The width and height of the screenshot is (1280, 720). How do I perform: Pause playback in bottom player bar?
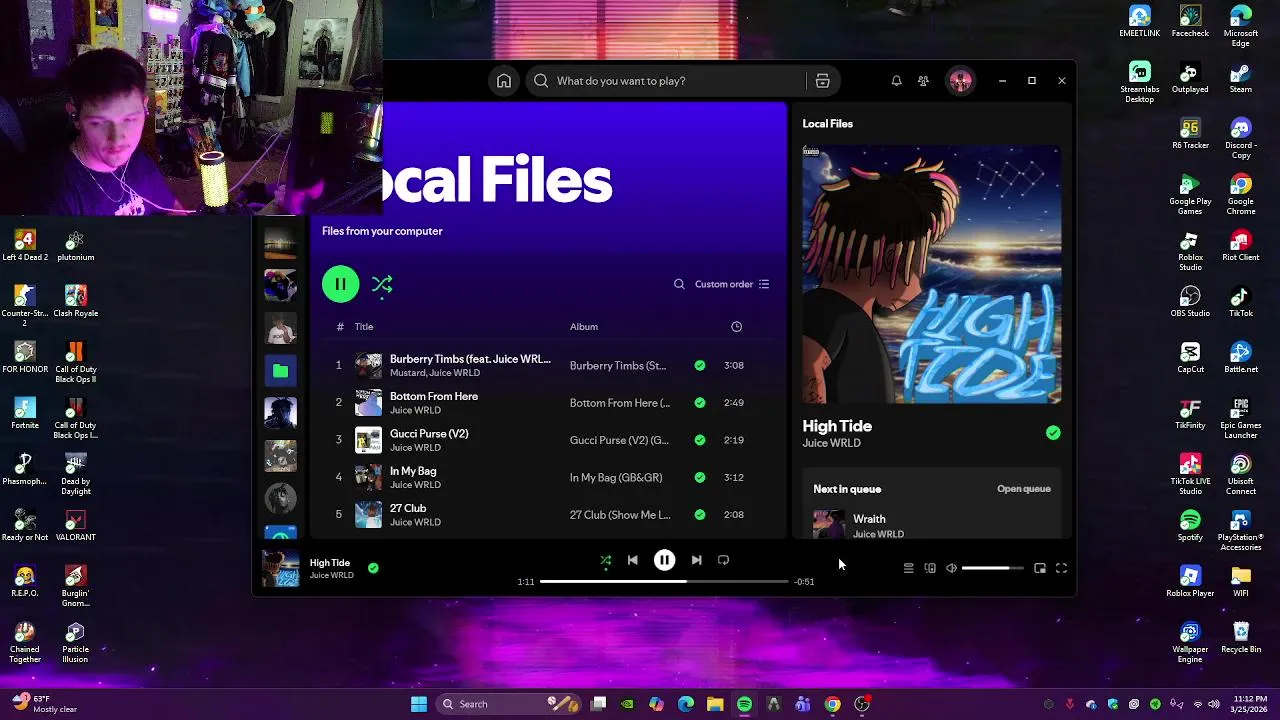[664, 560]
